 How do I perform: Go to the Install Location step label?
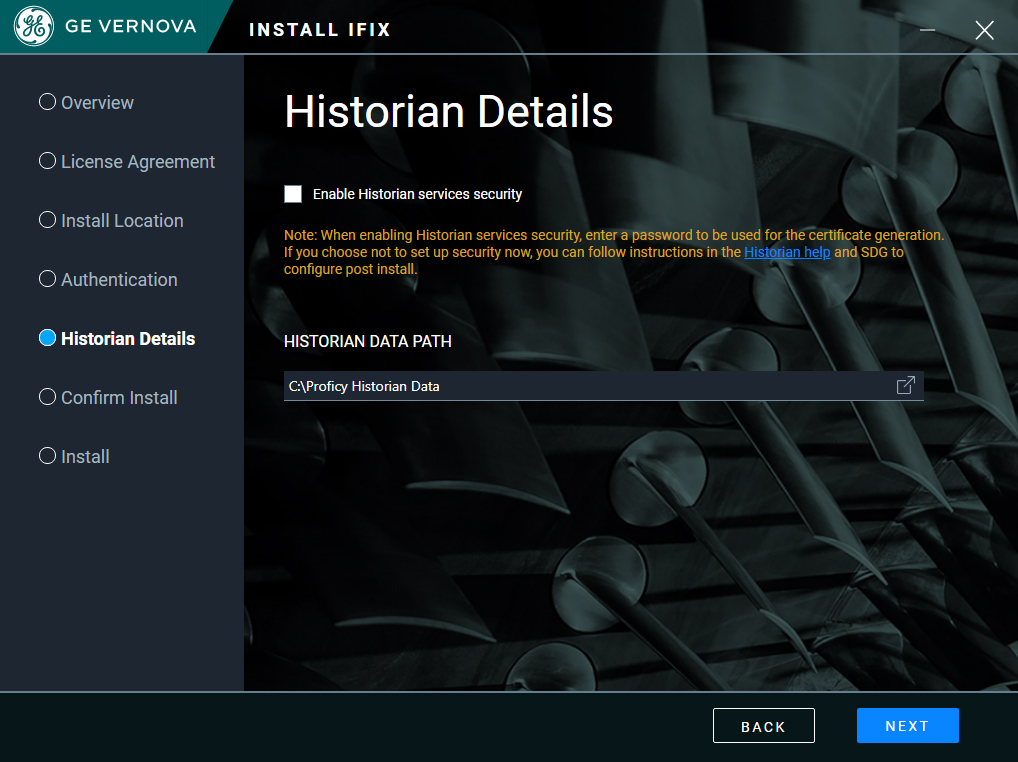tap(122, 221)
